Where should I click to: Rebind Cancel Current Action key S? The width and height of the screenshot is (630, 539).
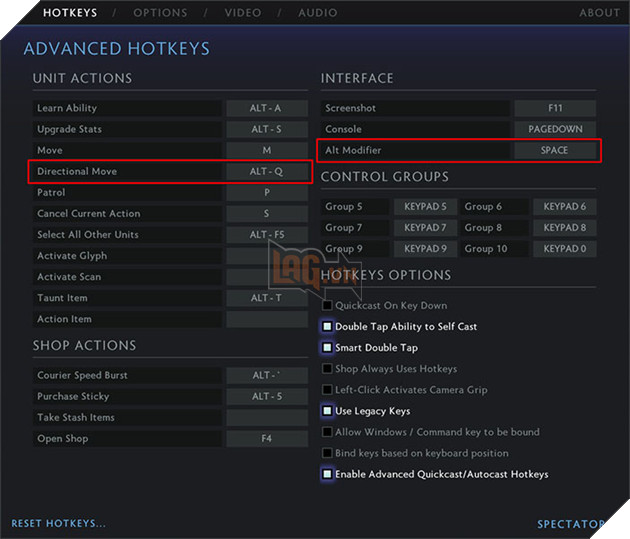tap(267, 214)
